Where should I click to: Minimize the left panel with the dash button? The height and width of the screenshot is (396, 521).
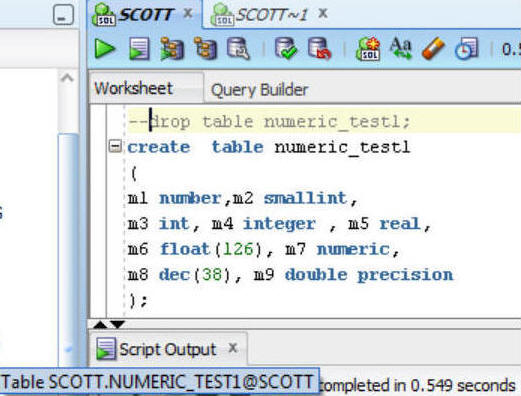63,15
